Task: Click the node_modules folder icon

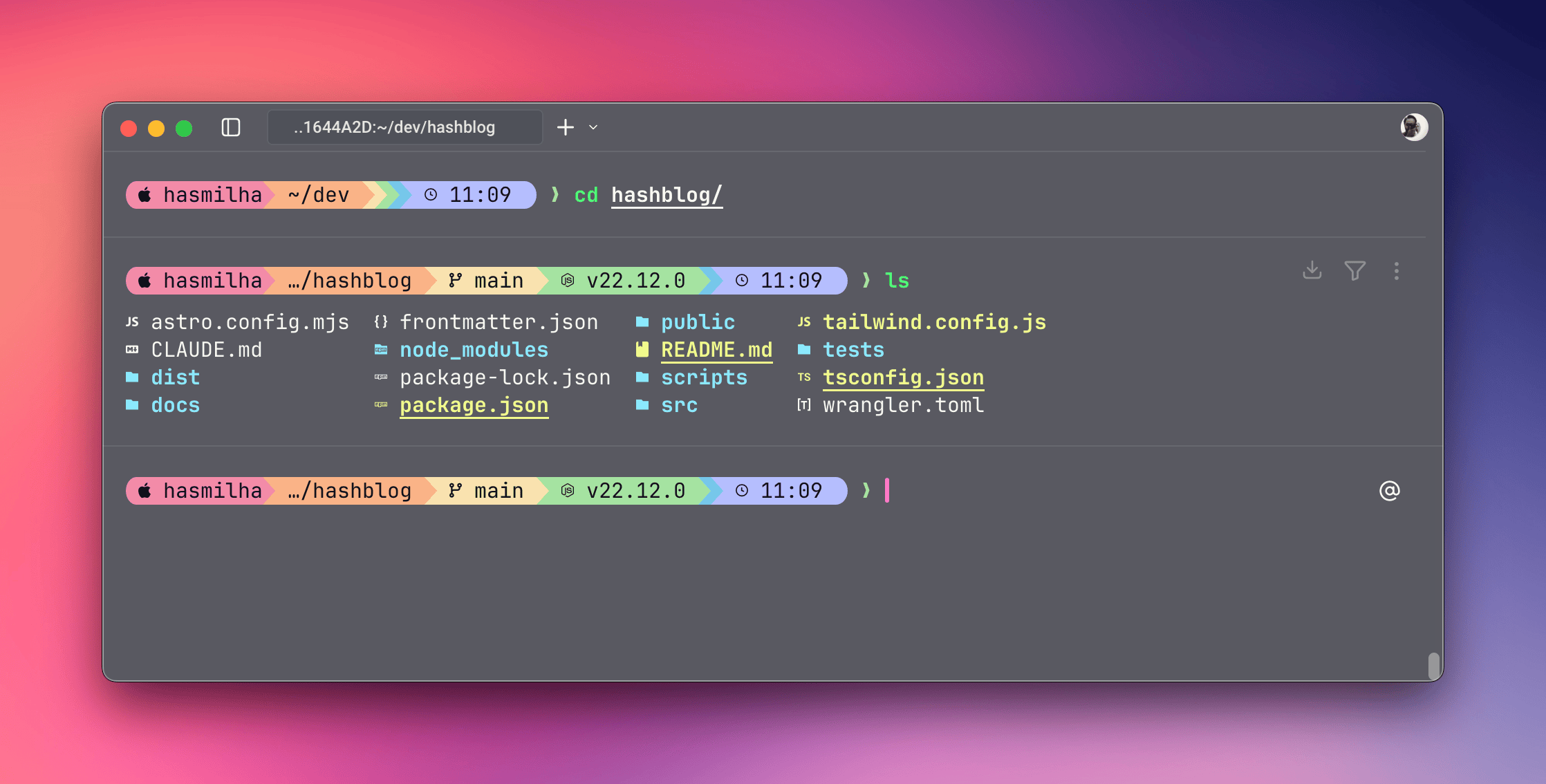Action: (381, 350)
